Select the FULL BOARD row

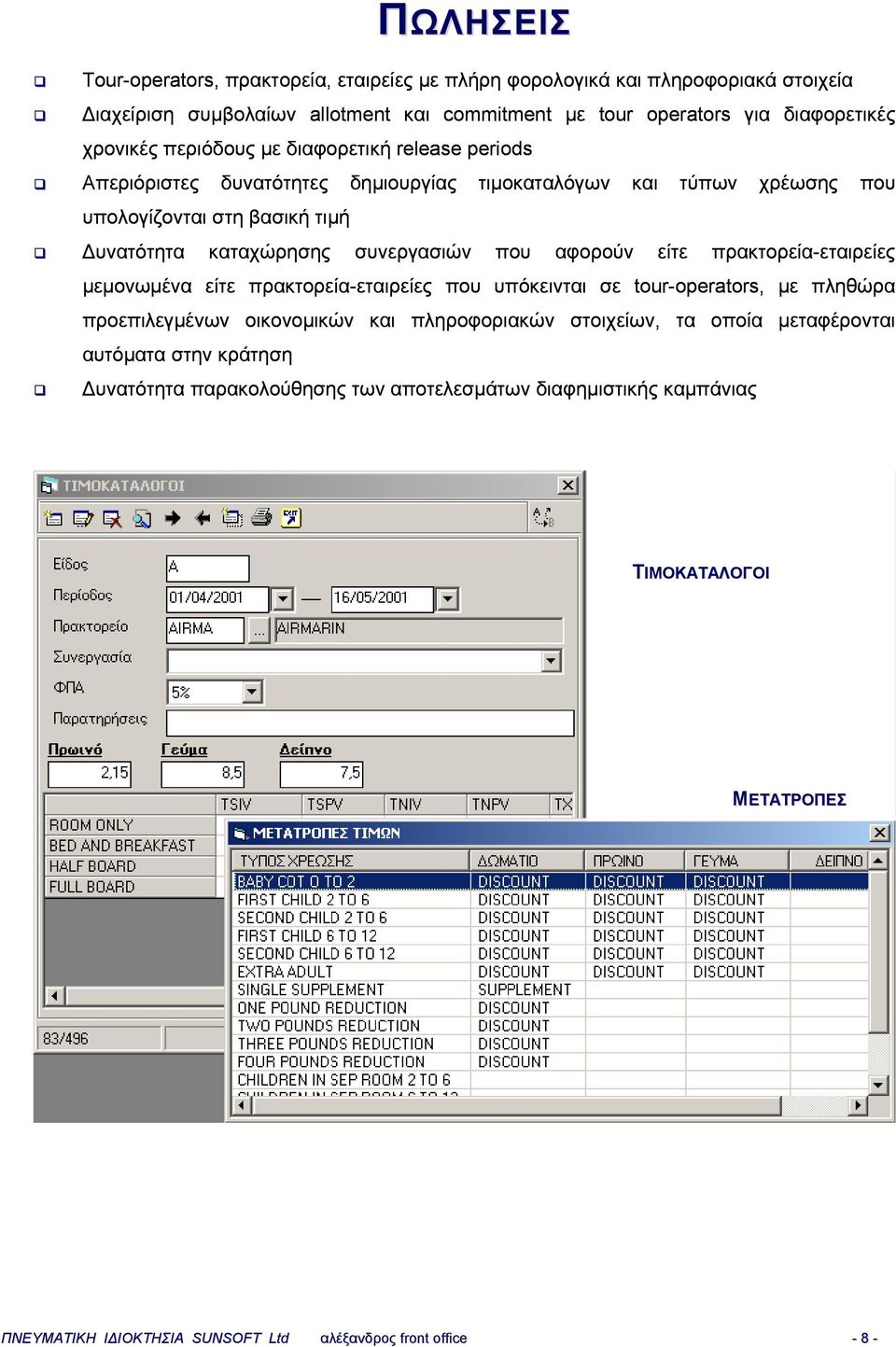[x=131, y=887]
